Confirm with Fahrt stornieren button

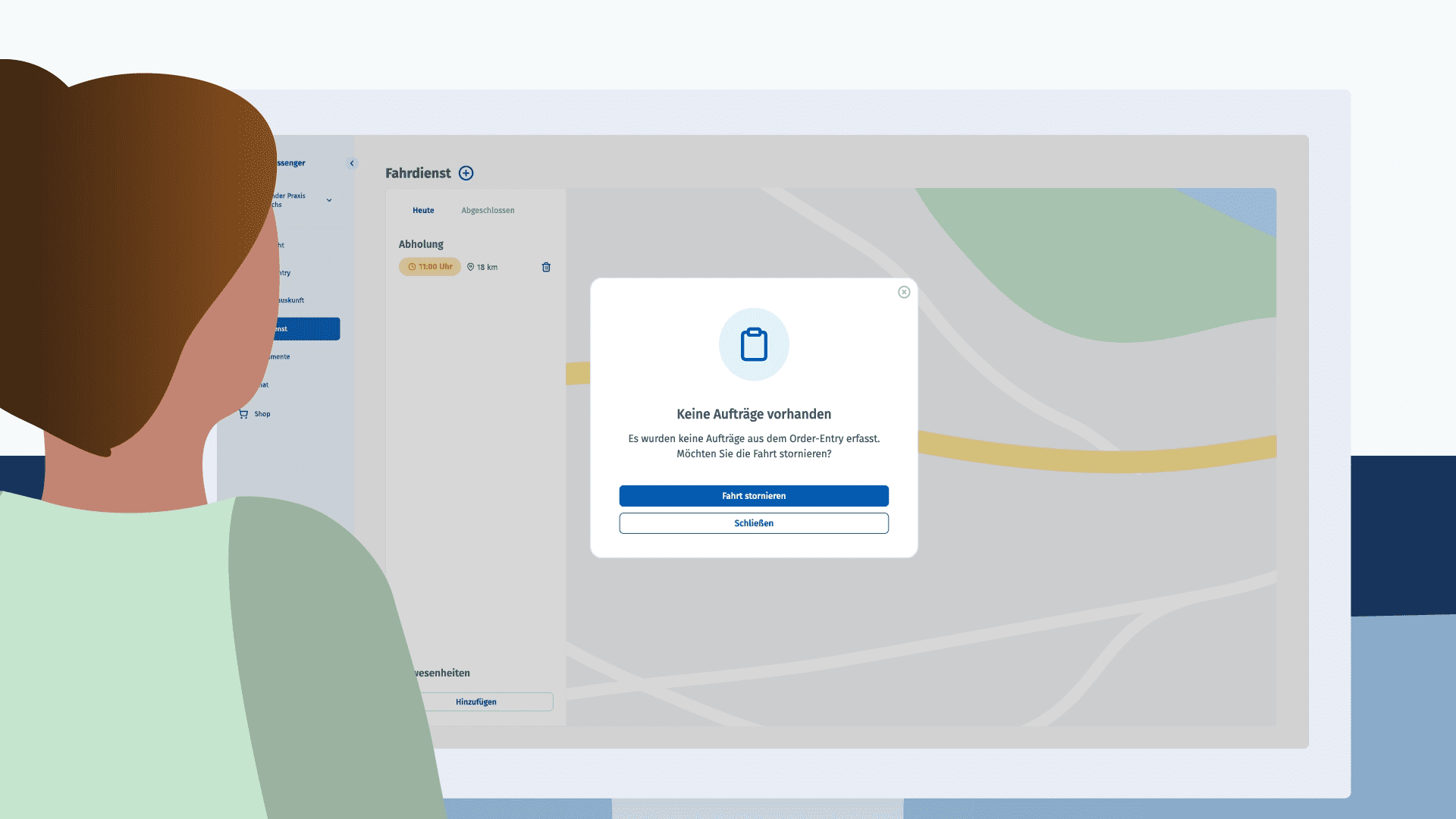point(754,496)
